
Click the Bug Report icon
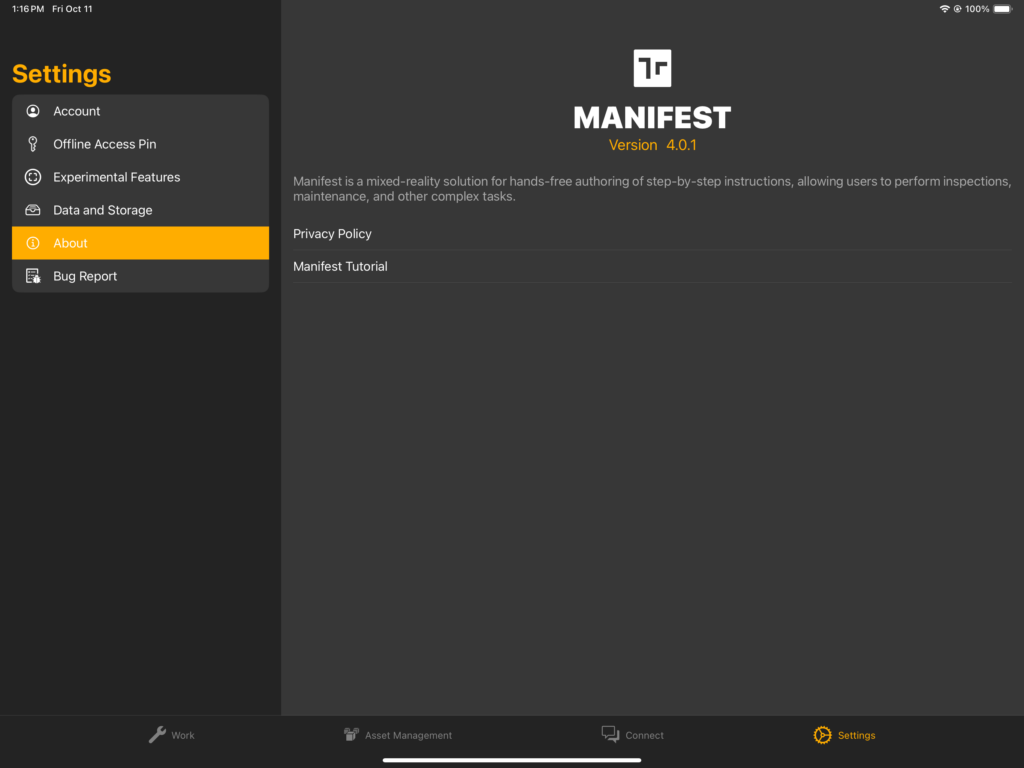33,276
